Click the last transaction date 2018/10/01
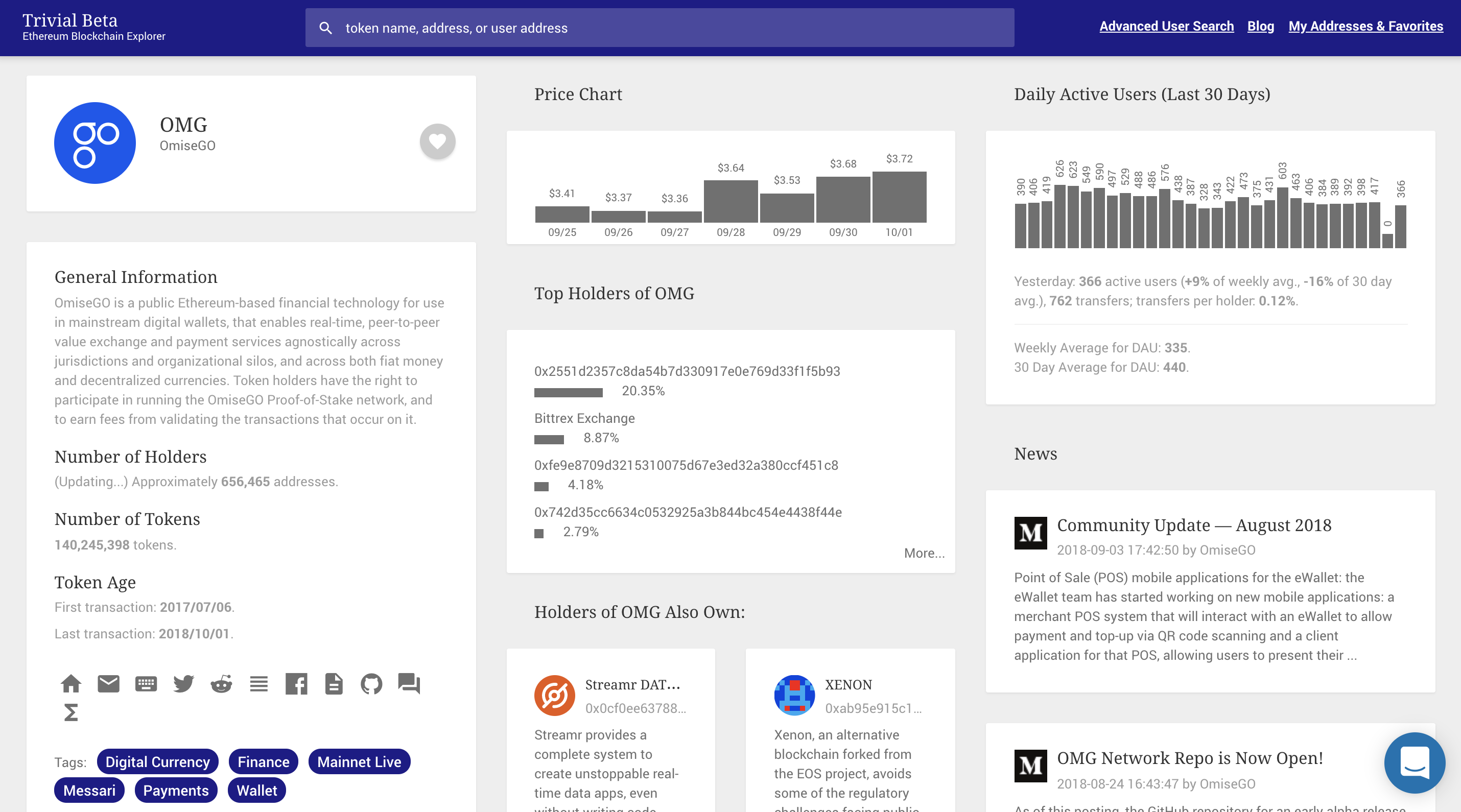Viewport: 1461px width, 812px height. tap(194, 634)
